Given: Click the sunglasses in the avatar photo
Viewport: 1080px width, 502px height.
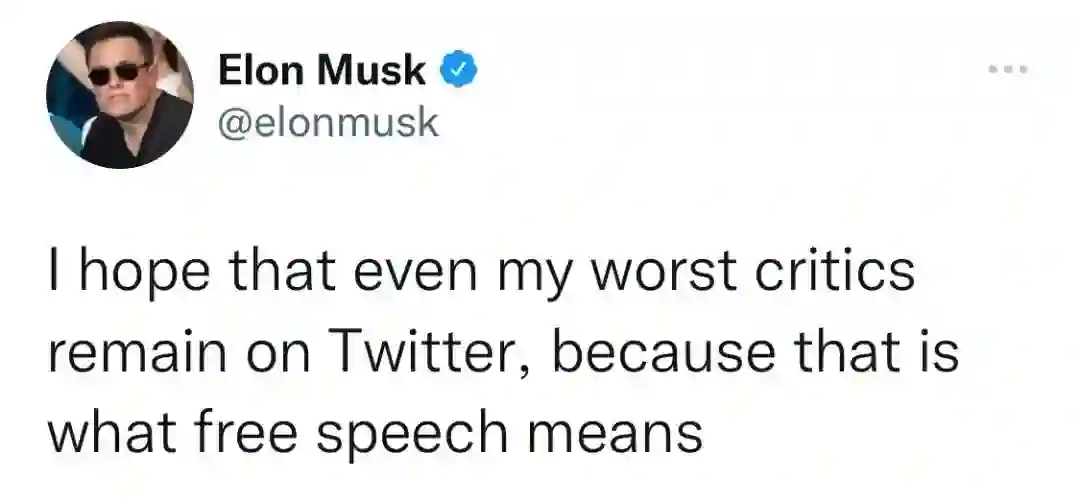Looking at the screenshot, I should [118, 76].
